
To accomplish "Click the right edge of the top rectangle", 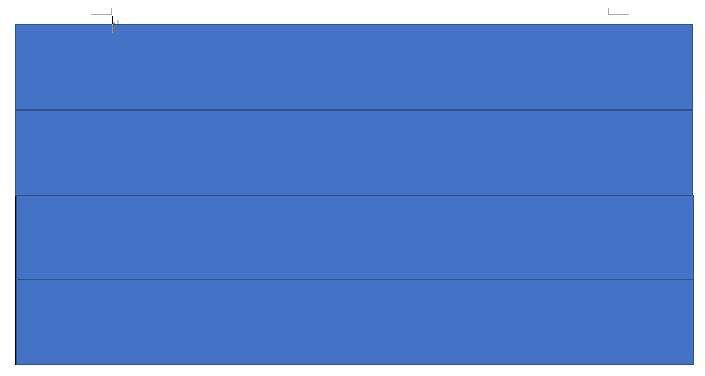I will [692, 67].
